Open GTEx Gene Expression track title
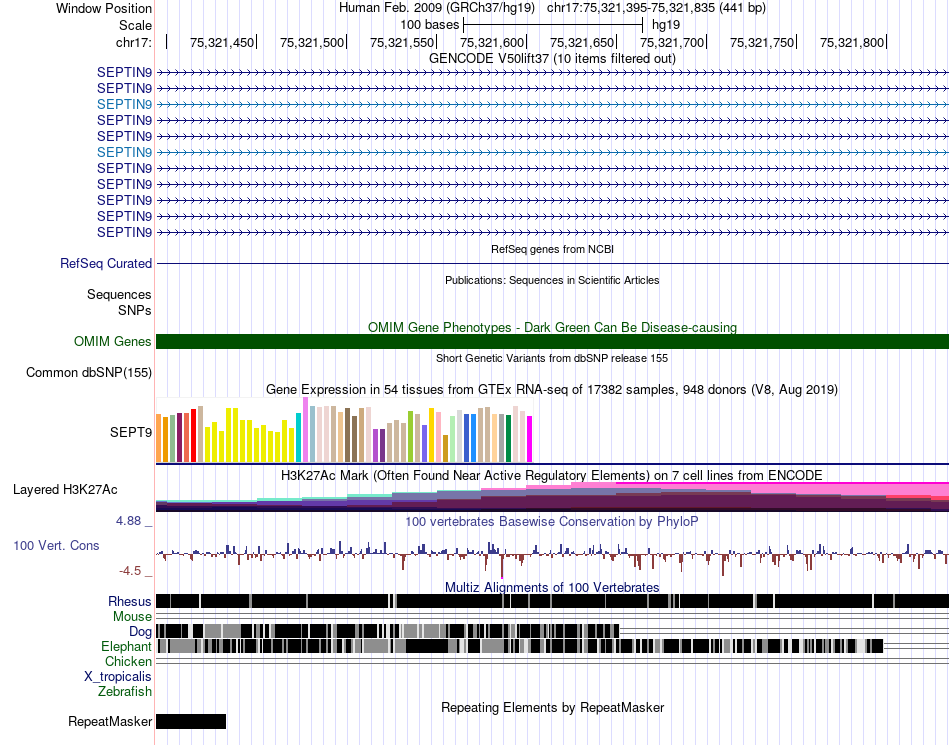 tap(552, 389)
